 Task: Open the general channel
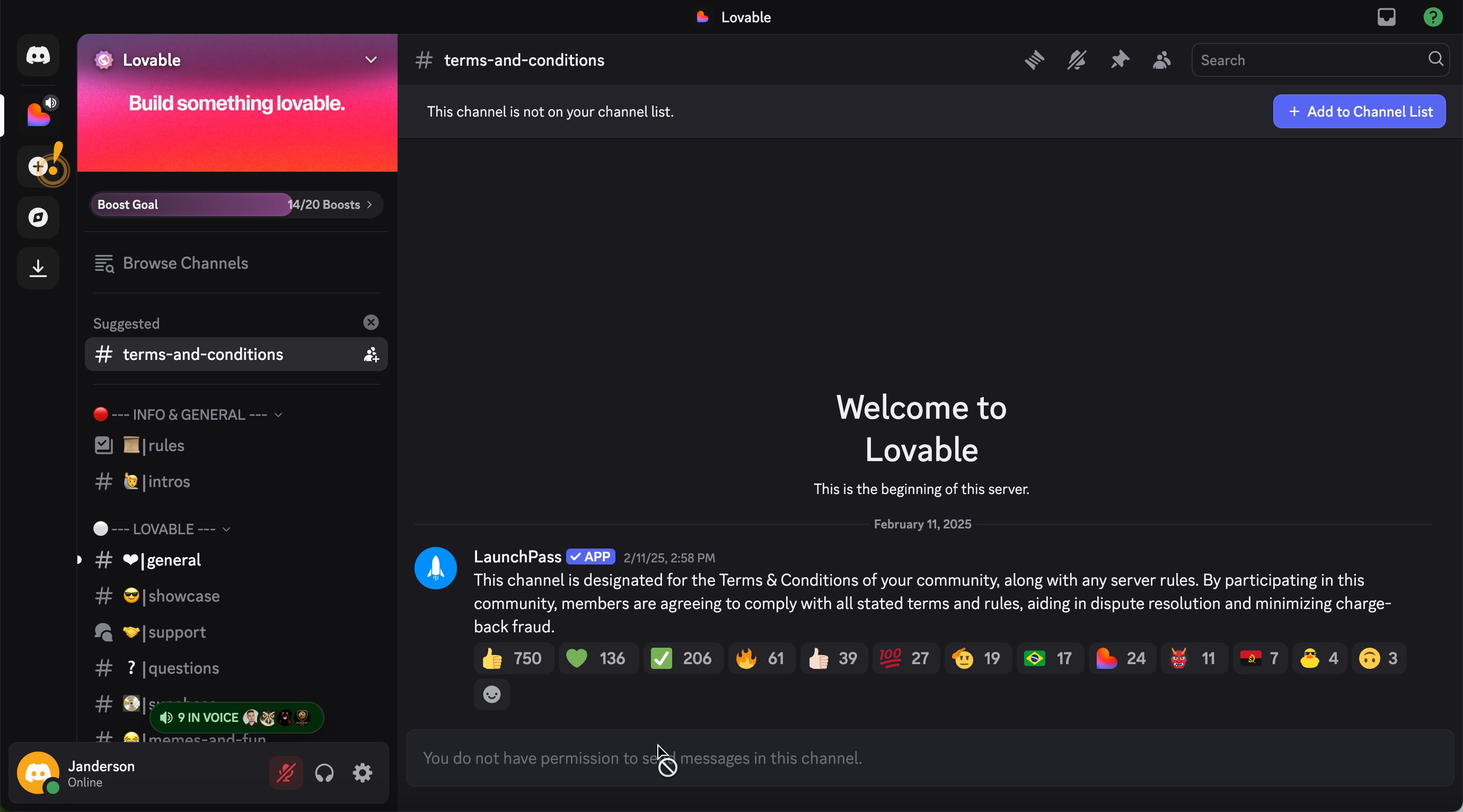coord(236,560)
